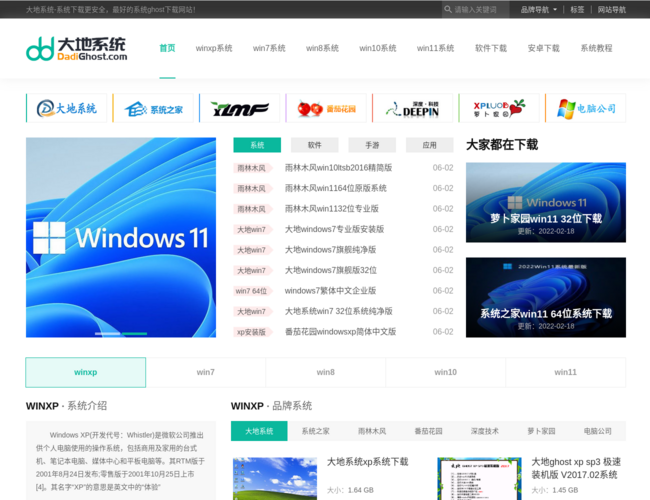
Task: Expand the 品牌导航 dropdown in top bar
Action: (x=538, y=10)
